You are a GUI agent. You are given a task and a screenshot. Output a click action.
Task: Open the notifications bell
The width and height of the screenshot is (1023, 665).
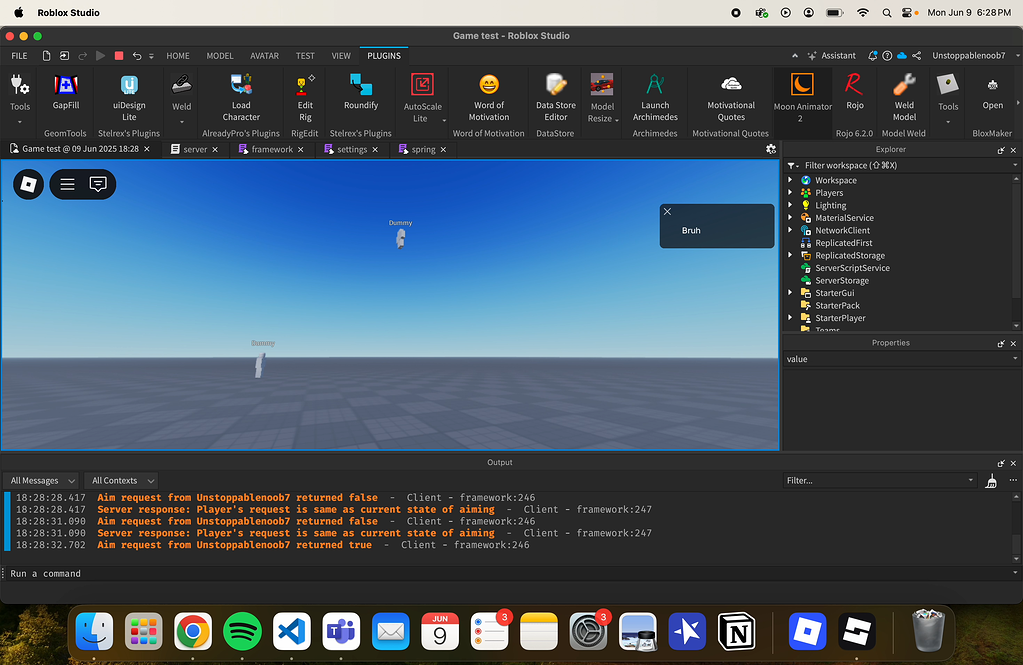click(x=872, y=56)
